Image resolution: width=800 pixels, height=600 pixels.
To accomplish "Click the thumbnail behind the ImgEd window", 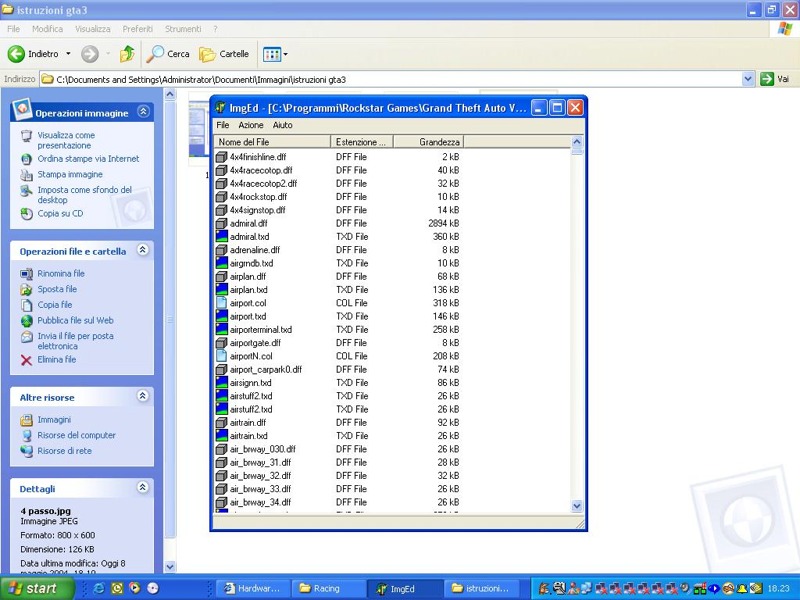I will 198,129.
